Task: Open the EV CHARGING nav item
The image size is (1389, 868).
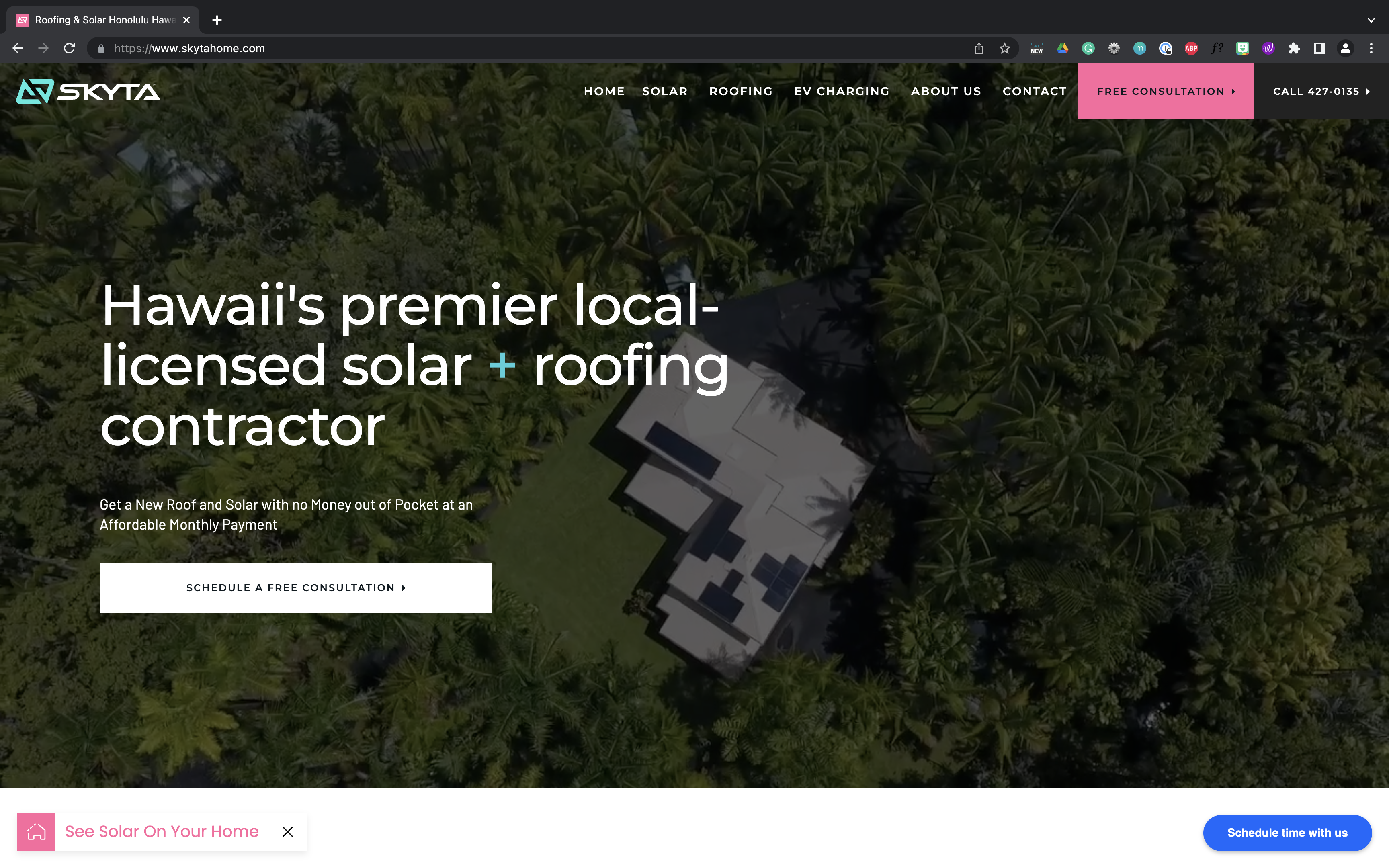Action: 842,91
